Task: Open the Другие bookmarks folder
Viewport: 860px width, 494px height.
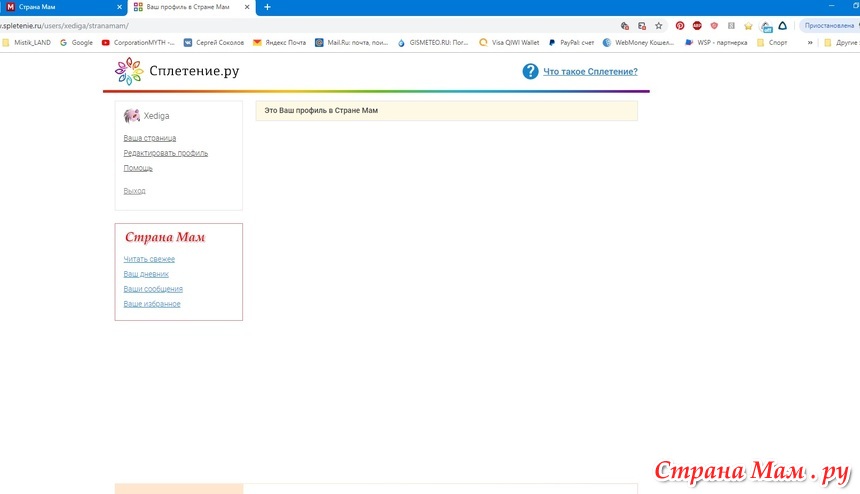Action: (841, 42)
